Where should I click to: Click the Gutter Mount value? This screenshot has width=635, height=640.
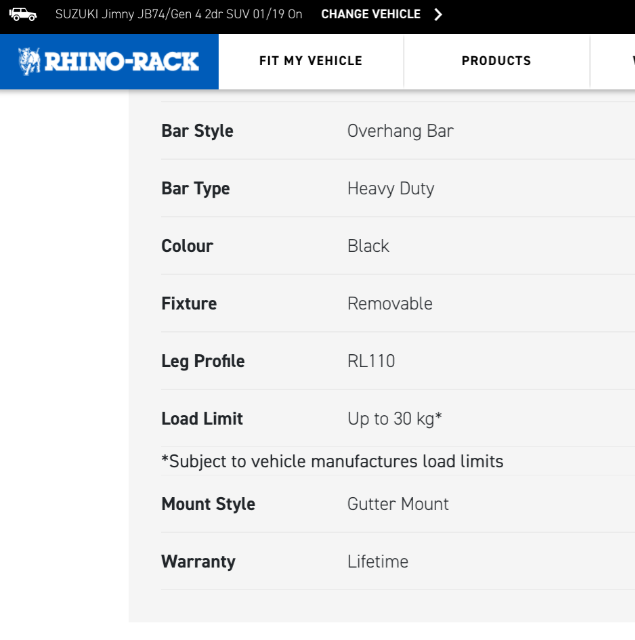(398, 504)
